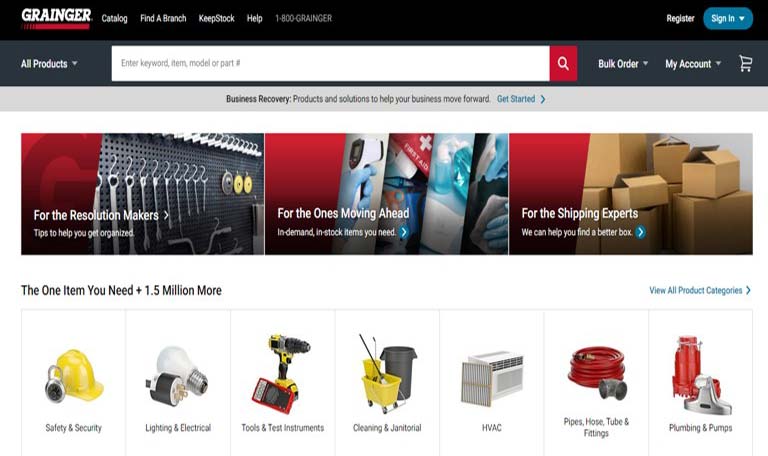Screen dimensions: 768x456
Task: Go to Find A Branch
Action: point(163,18)
